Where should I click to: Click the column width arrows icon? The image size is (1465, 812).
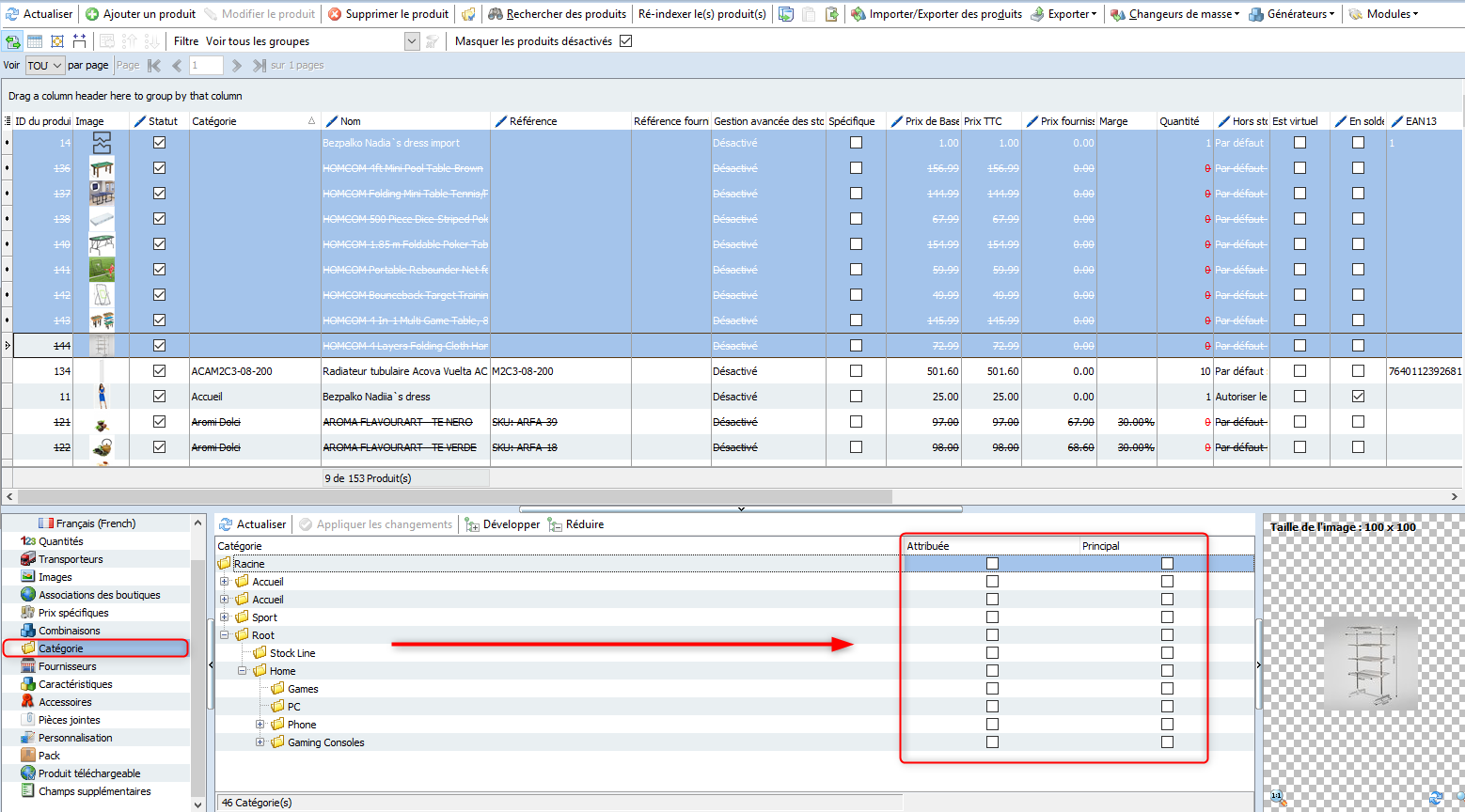pyautogui.click(x=80, y=41)
